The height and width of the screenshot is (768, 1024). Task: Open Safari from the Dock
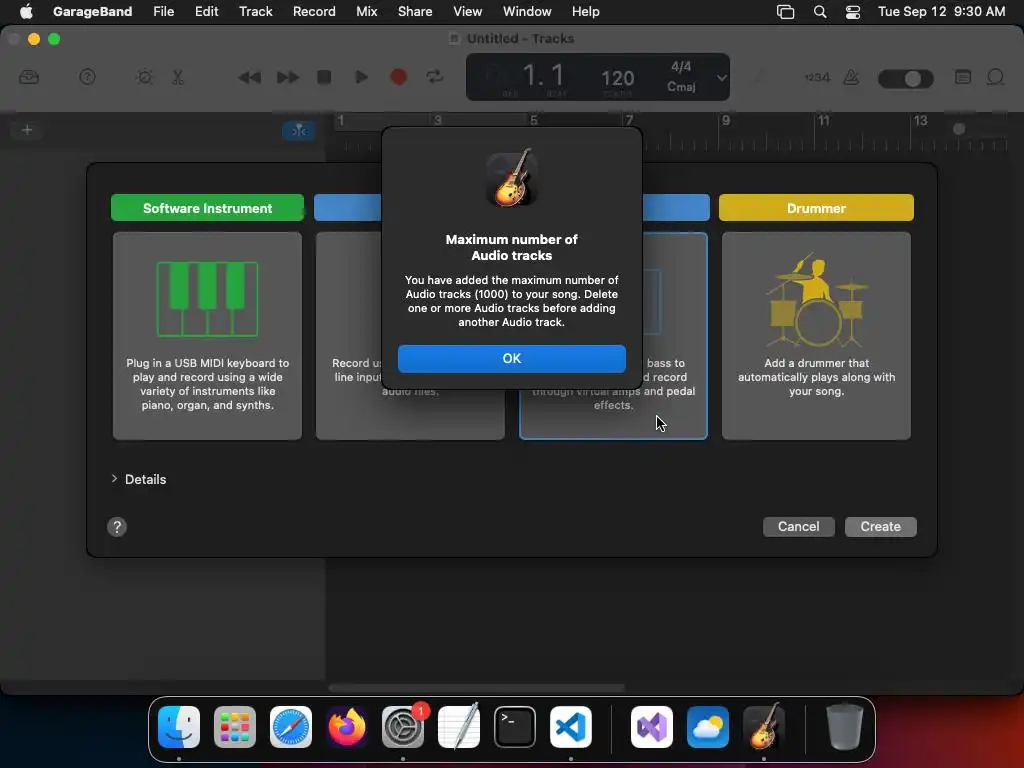[x=291, y=726]
